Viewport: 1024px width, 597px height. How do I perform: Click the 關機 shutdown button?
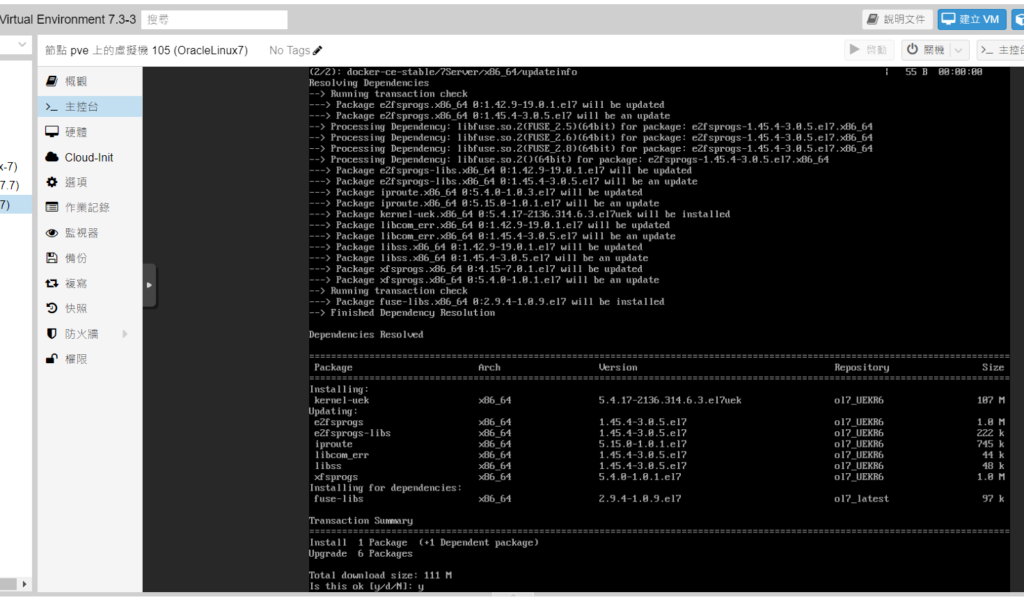924,50
